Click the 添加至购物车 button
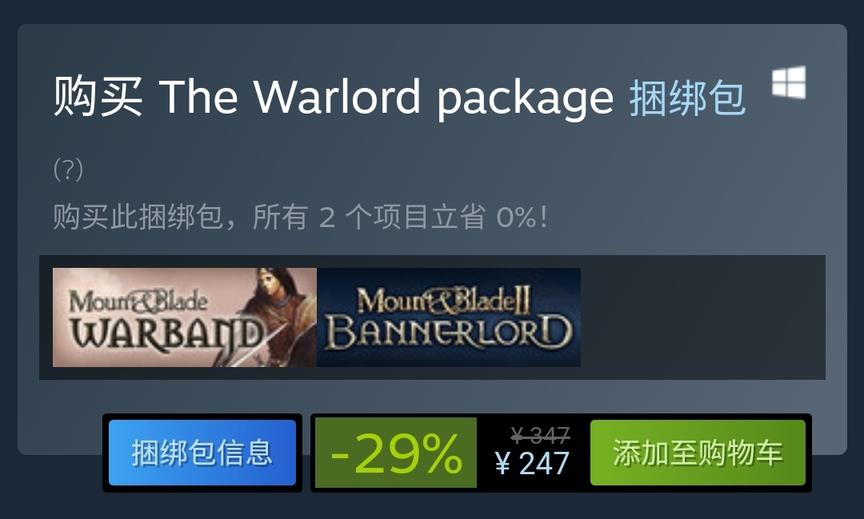The image size is (864, 519). pos(698,453)
